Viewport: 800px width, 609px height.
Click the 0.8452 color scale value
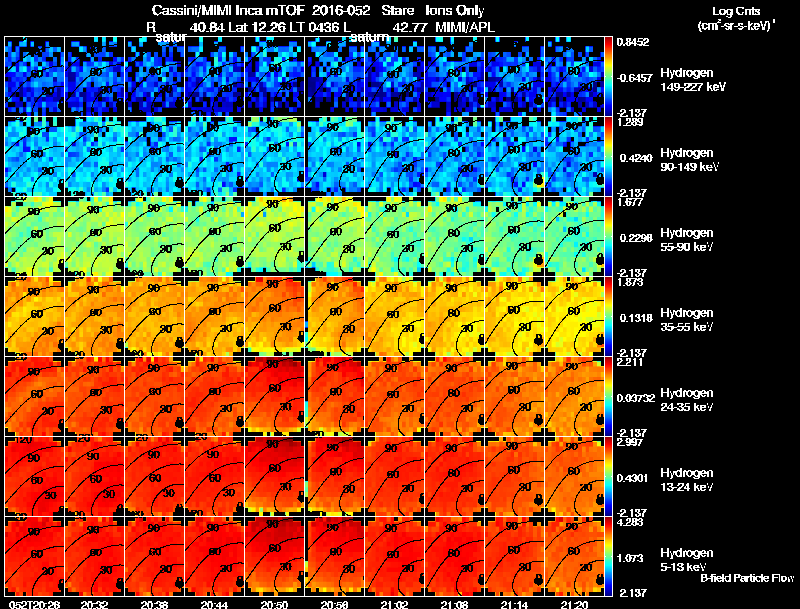point(633,42)
